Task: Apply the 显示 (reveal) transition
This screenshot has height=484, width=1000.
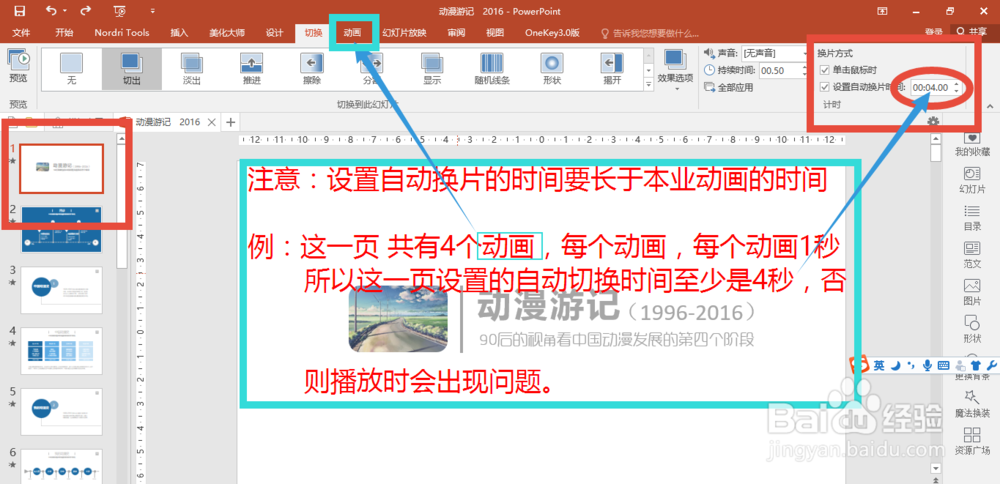Action: pos(432,68)
